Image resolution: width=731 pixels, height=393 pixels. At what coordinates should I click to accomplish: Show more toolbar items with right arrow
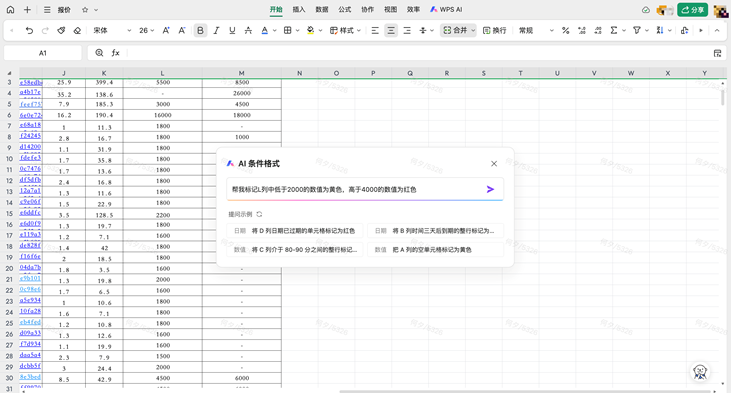click(701, 30)
